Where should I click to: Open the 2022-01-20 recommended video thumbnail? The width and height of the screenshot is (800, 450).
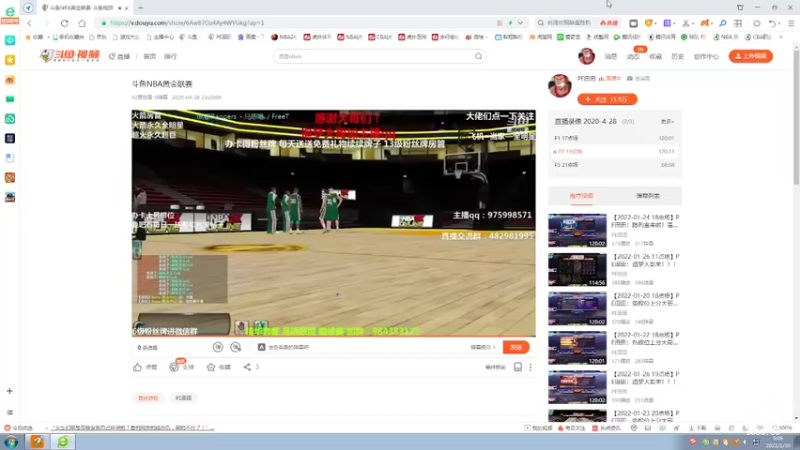[x=577, y=309]
